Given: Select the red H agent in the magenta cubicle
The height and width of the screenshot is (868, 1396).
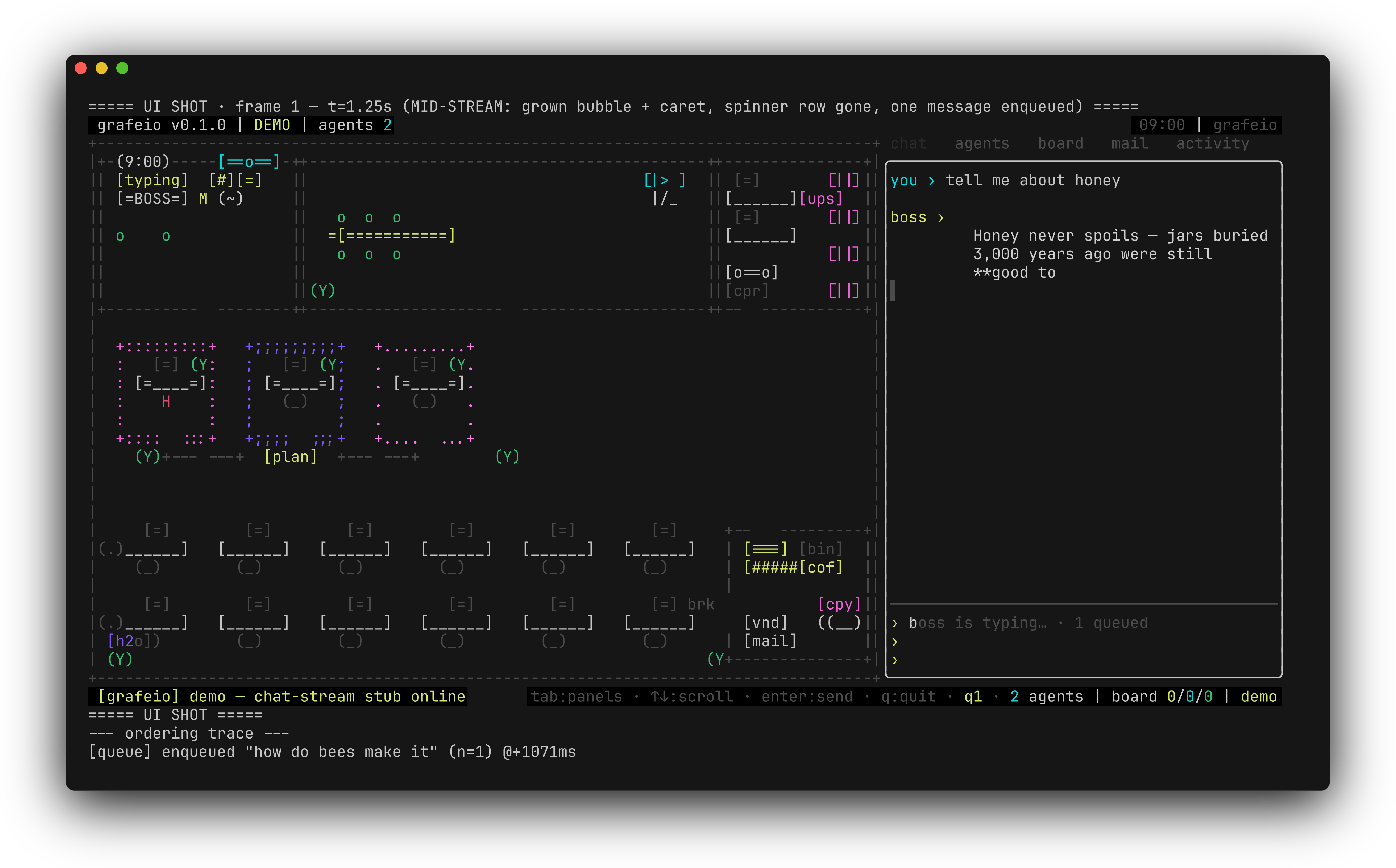Looking at the screenshot, I should click(x=166, y=401).
